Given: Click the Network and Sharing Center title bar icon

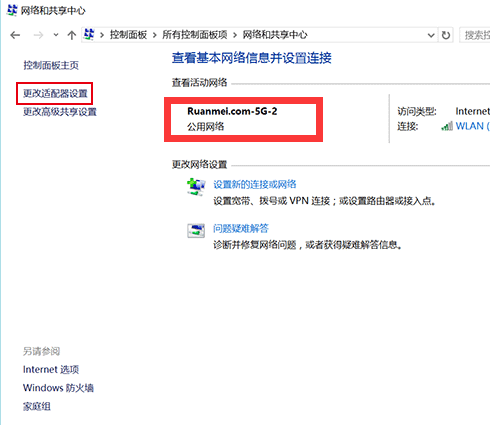Looking at the screenshot, I should [x=12, y=10].
